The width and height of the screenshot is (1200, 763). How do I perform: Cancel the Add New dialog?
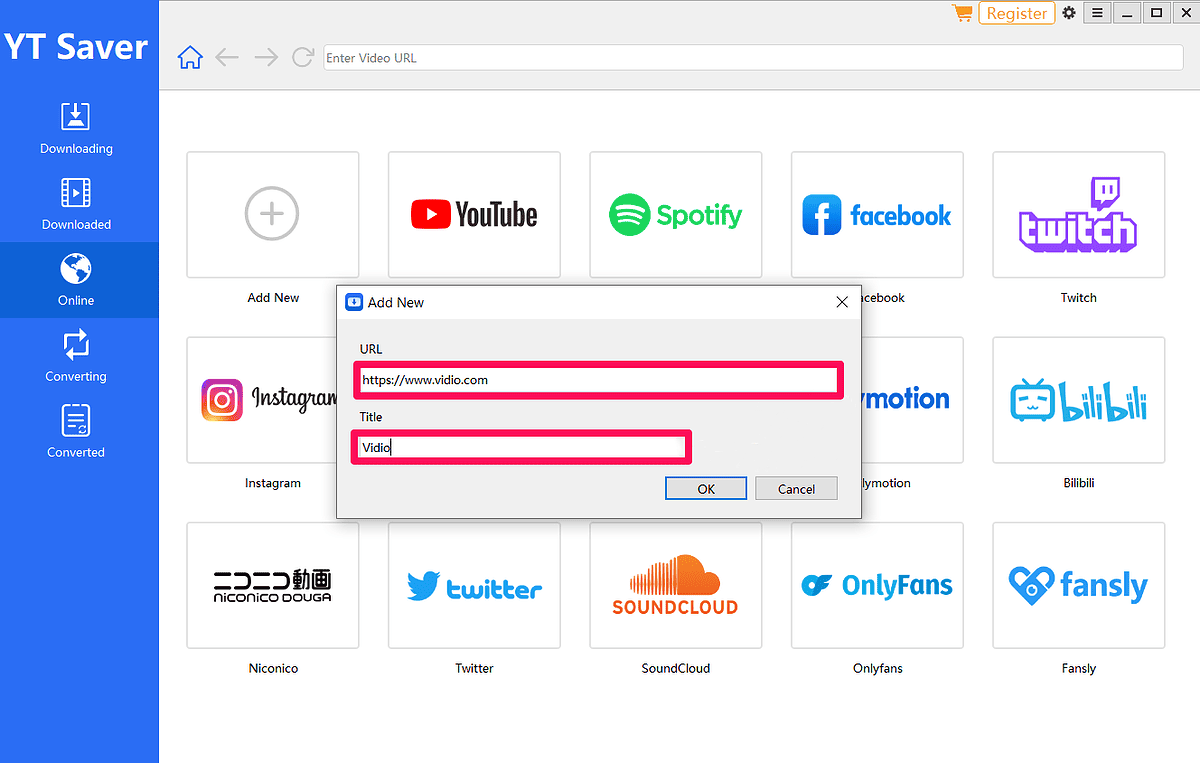796,488
